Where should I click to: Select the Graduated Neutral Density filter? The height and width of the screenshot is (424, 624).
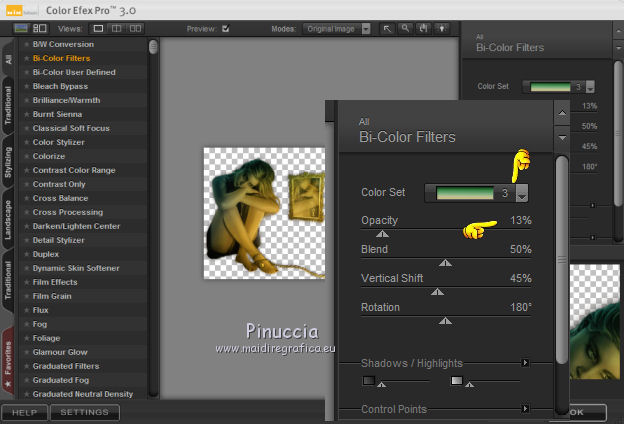[83, 394]
